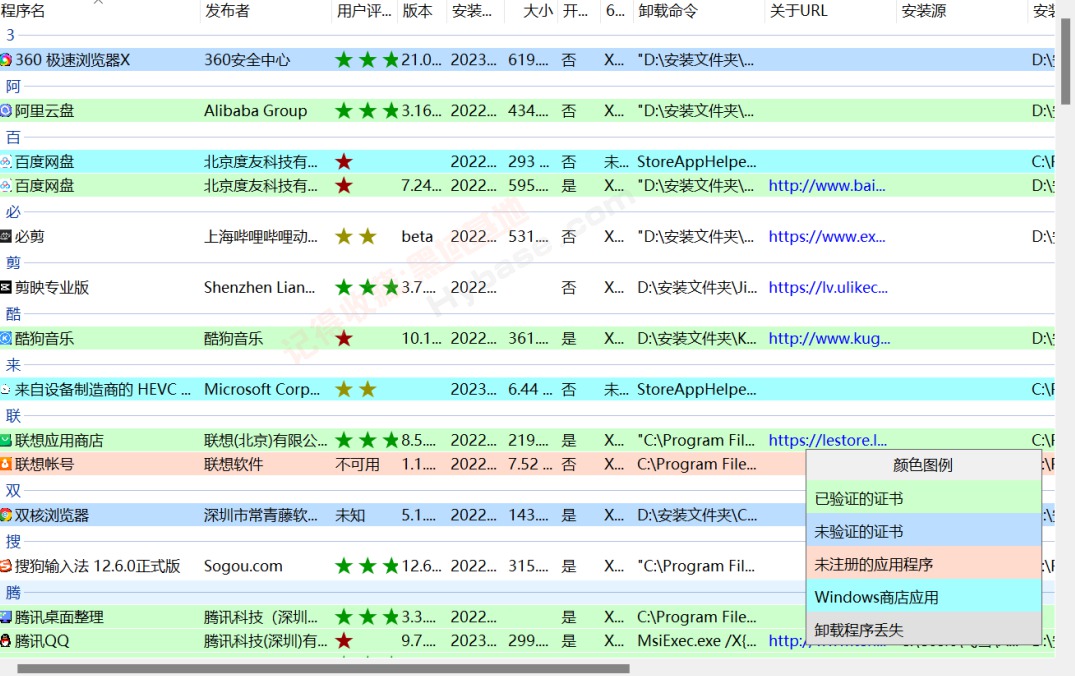Click the 颜色图例 legend title

(923, 466)
